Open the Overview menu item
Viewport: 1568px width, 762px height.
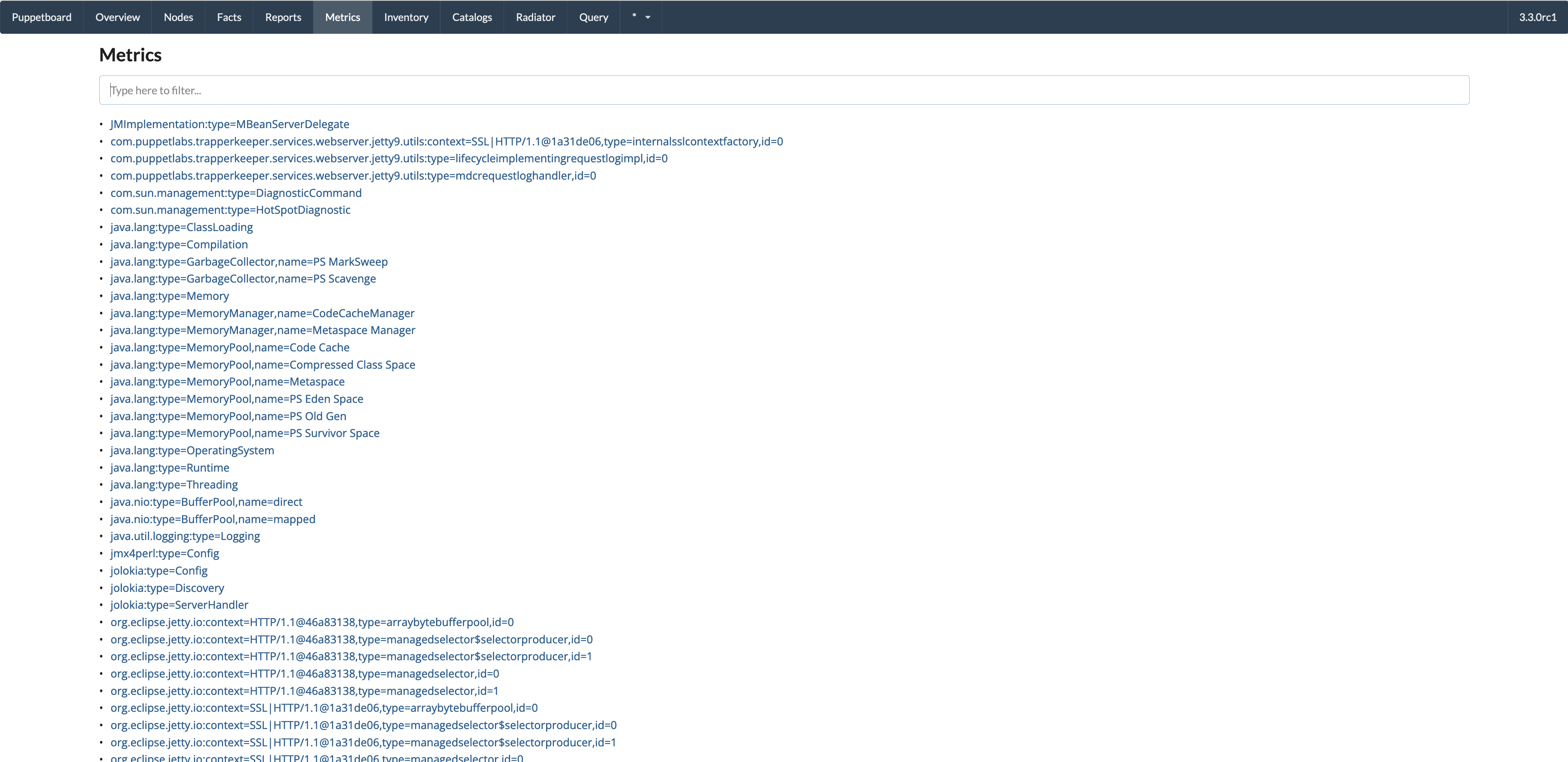pyautogui.click(x=117, y=17)
